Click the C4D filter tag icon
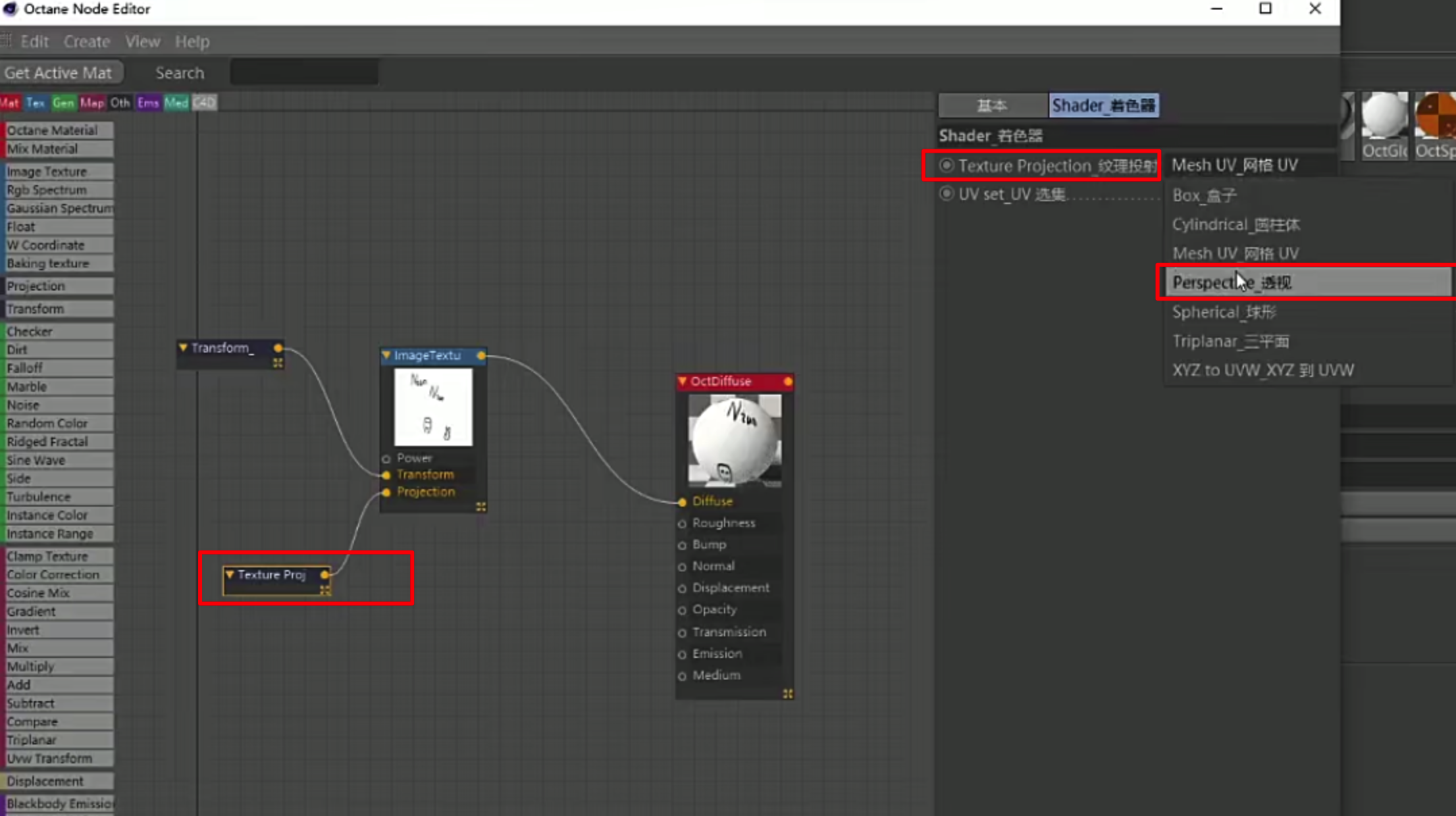Screen dimensions: 1456x816 coord(204,103)
